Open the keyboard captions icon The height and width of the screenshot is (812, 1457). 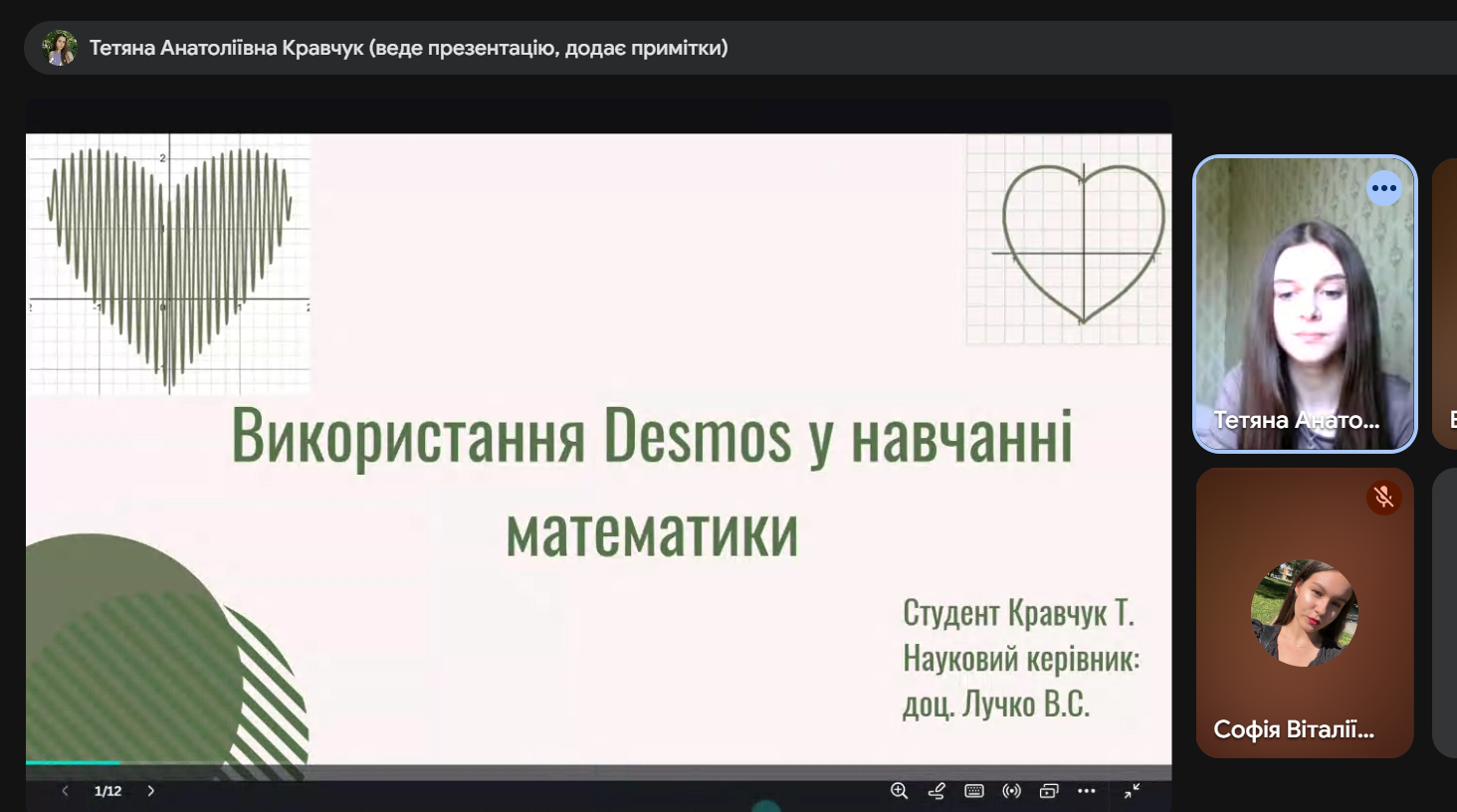(974, 791)
